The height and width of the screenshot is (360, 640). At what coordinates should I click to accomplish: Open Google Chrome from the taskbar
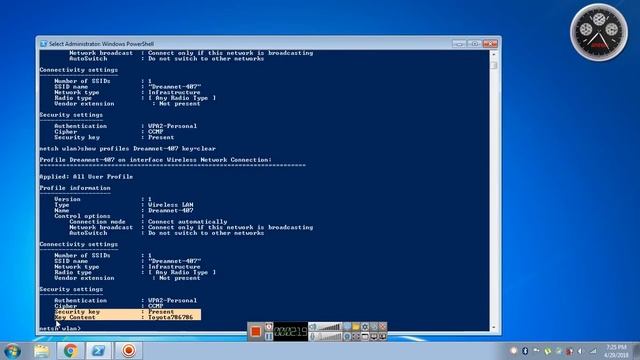click(x=70, y=351)
